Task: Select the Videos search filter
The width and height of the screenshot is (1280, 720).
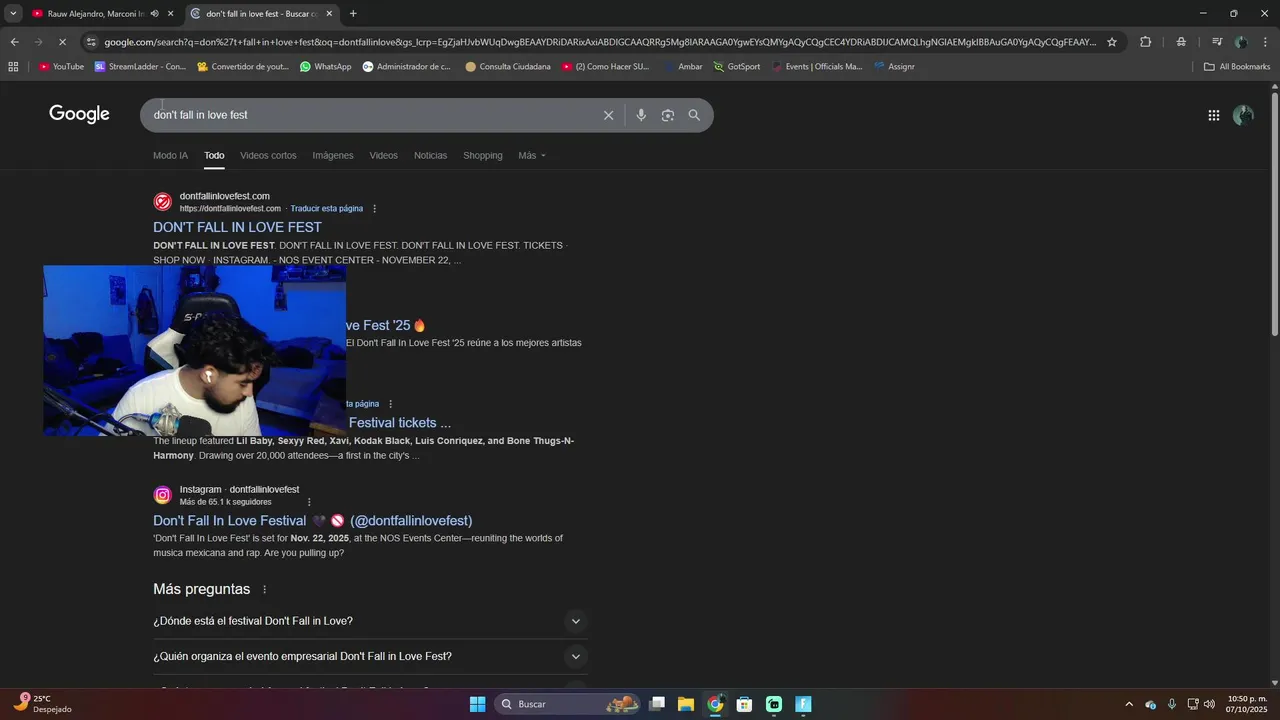Action: point(383,156)
